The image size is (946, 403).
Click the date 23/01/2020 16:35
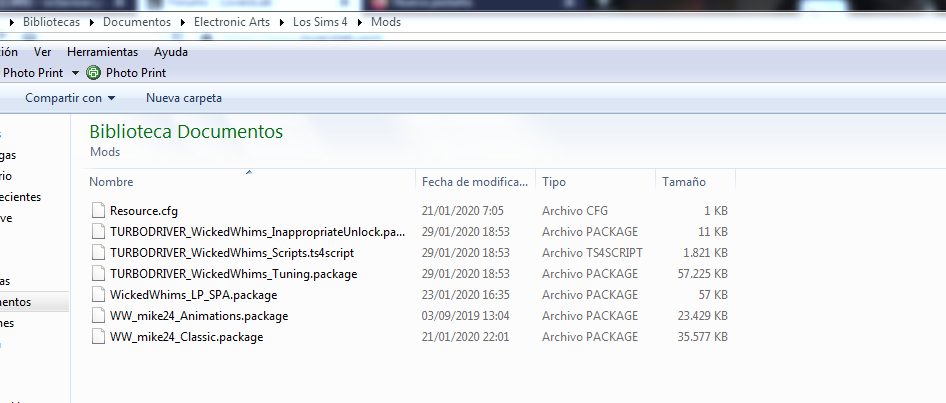(x=465, y=295)
